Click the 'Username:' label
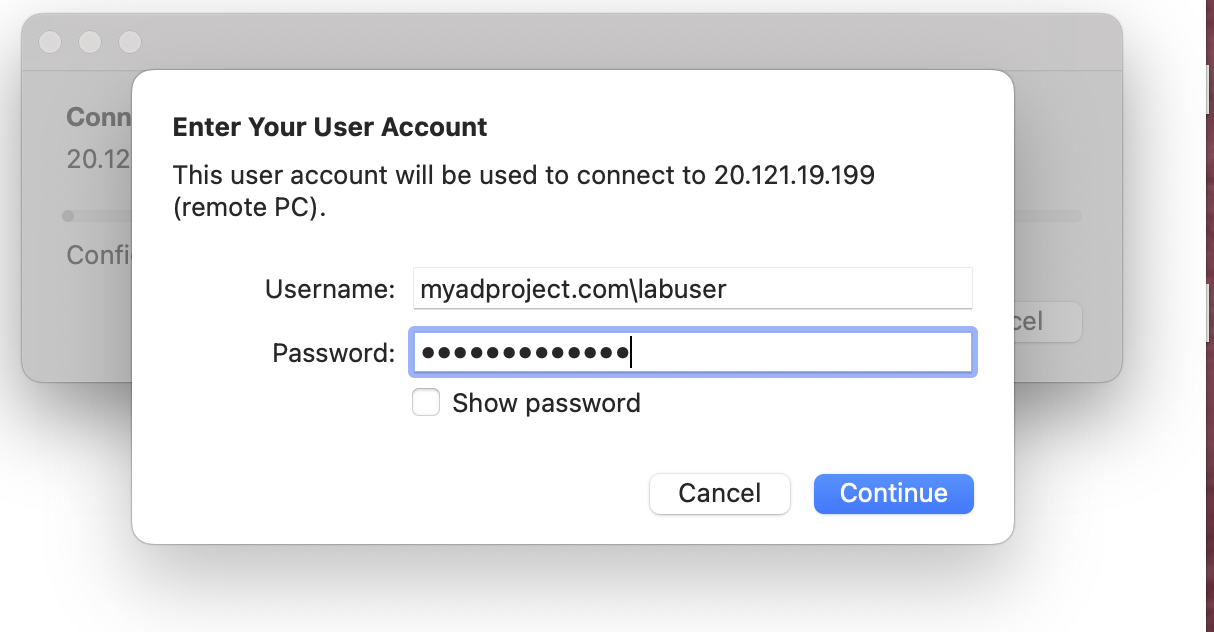The height and width of the screenshot is (632, 1214). click(330, 289)
